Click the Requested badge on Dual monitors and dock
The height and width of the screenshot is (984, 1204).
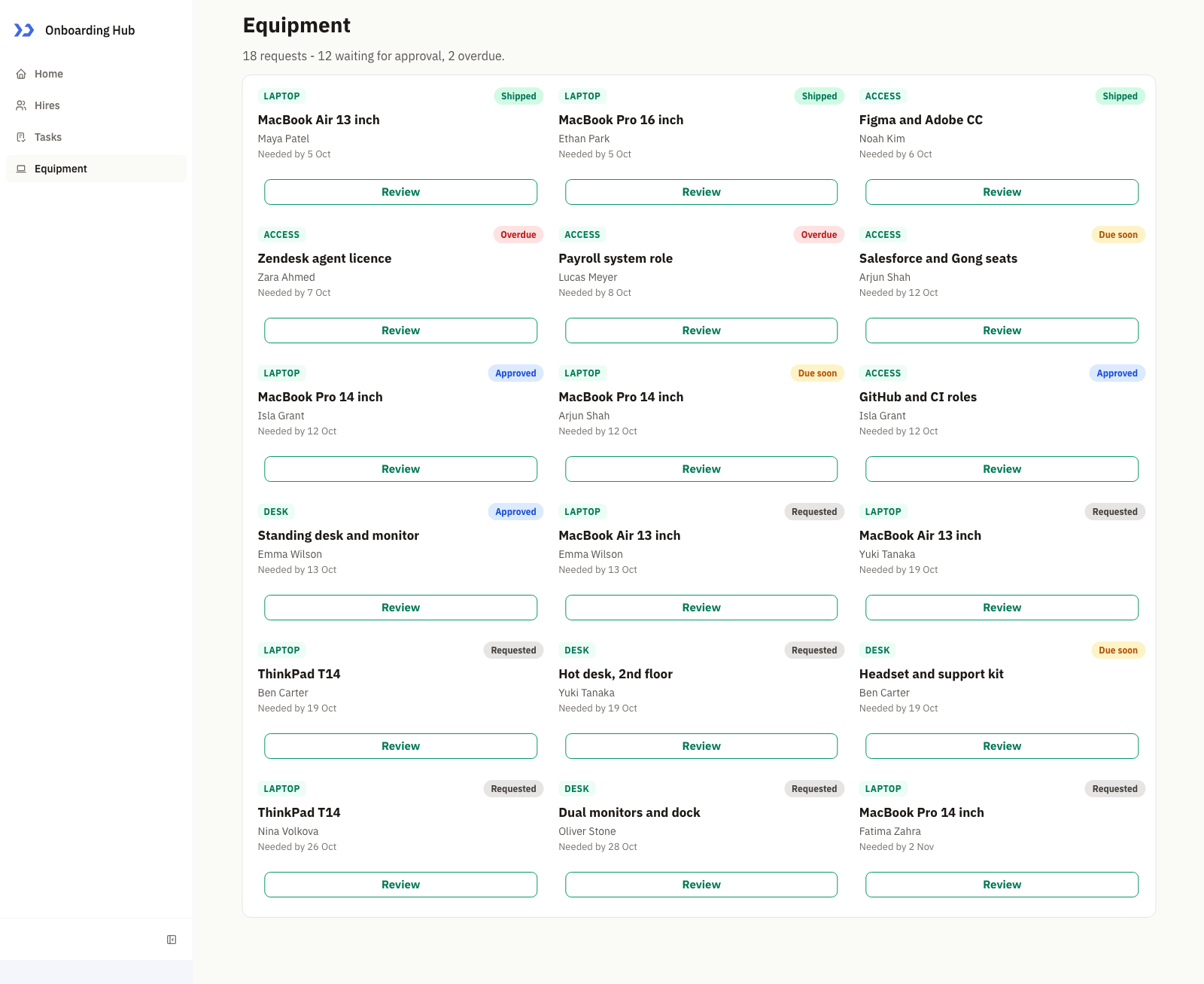point(814,789)
